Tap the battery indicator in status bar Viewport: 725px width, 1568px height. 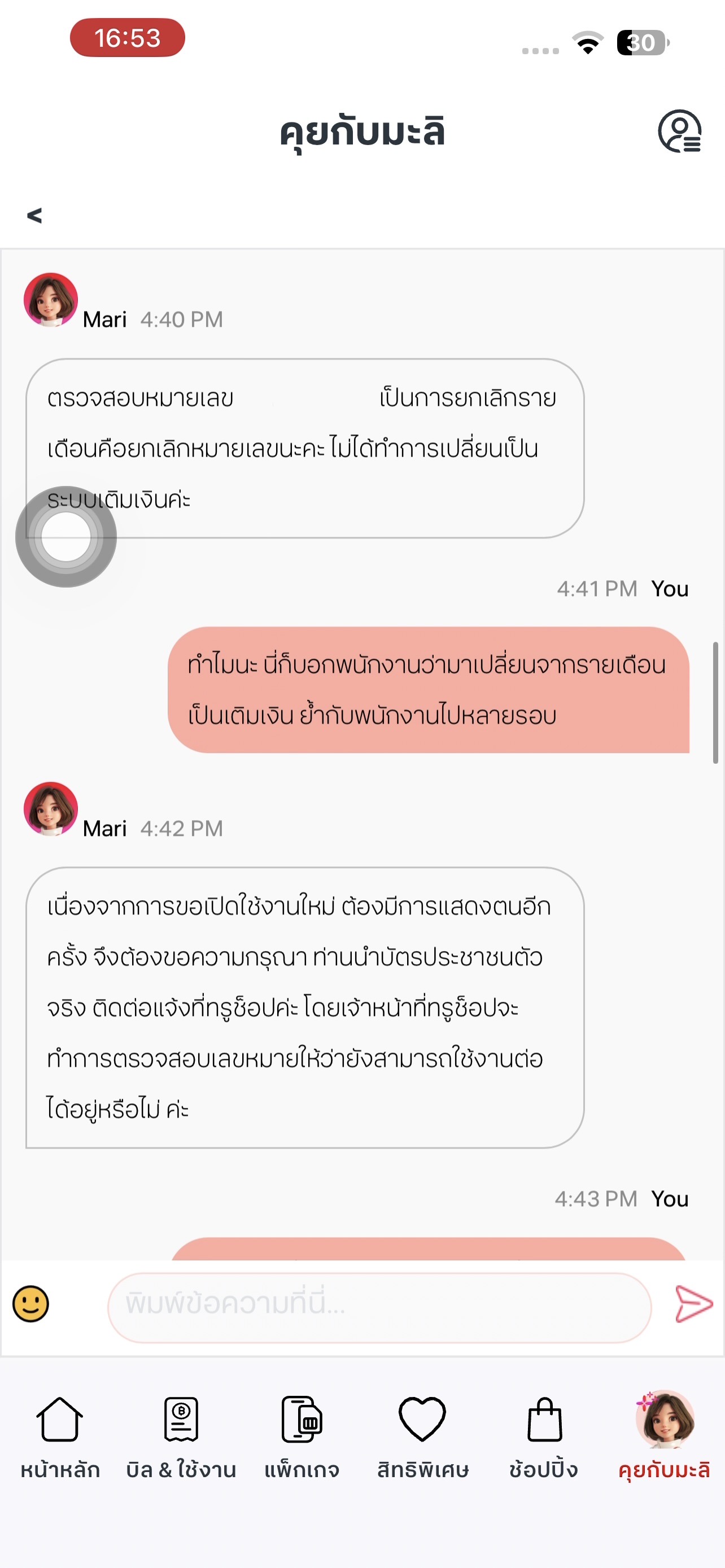(643, 42)
